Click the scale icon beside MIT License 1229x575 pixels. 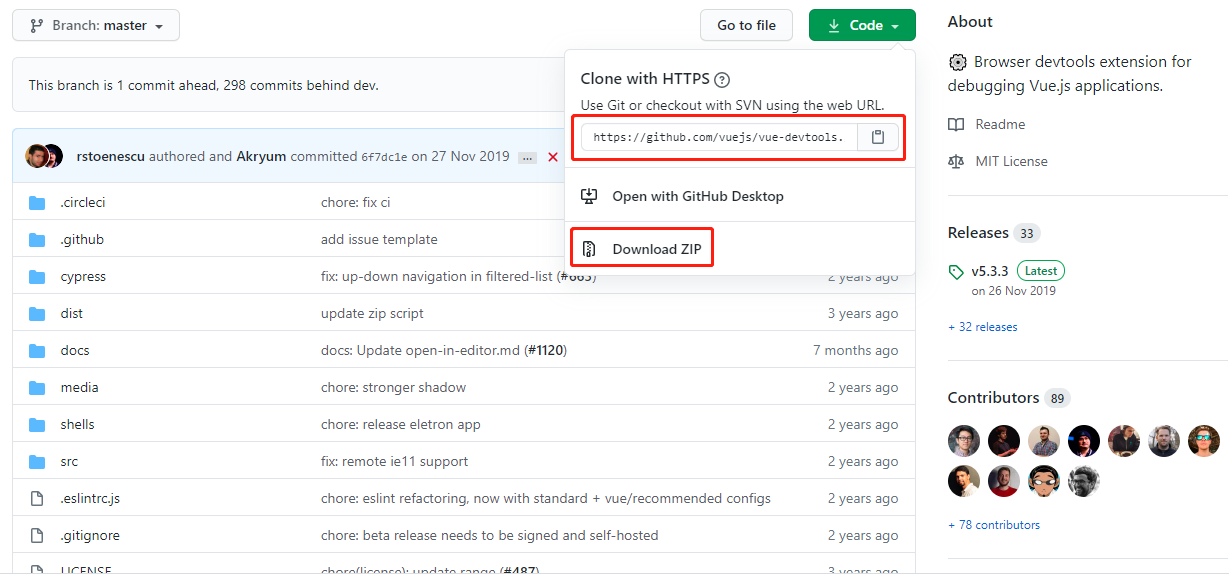(x=956, y=161)
